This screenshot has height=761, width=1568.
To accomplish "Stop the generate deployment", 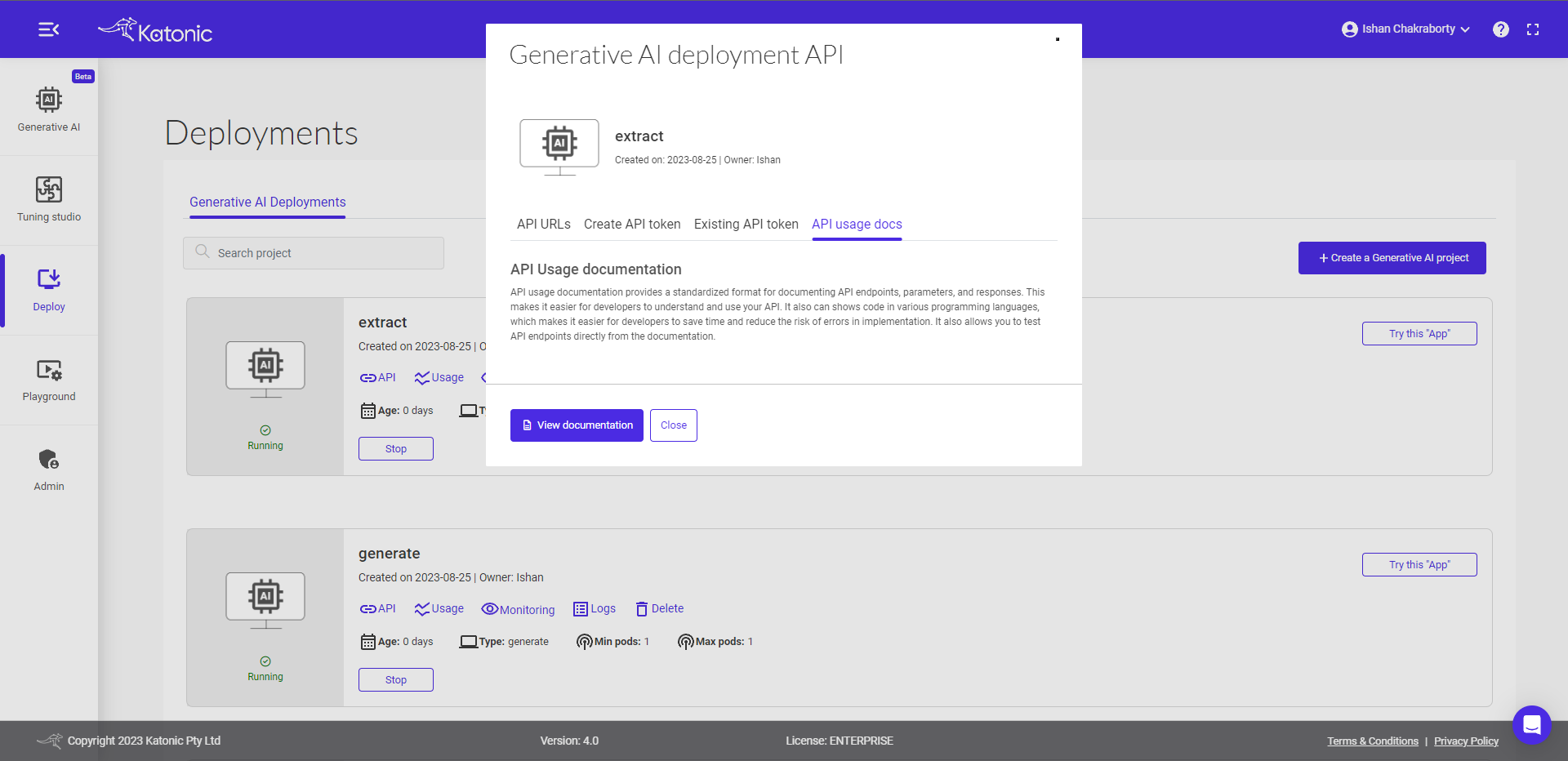I will click(x=396, y=679).
